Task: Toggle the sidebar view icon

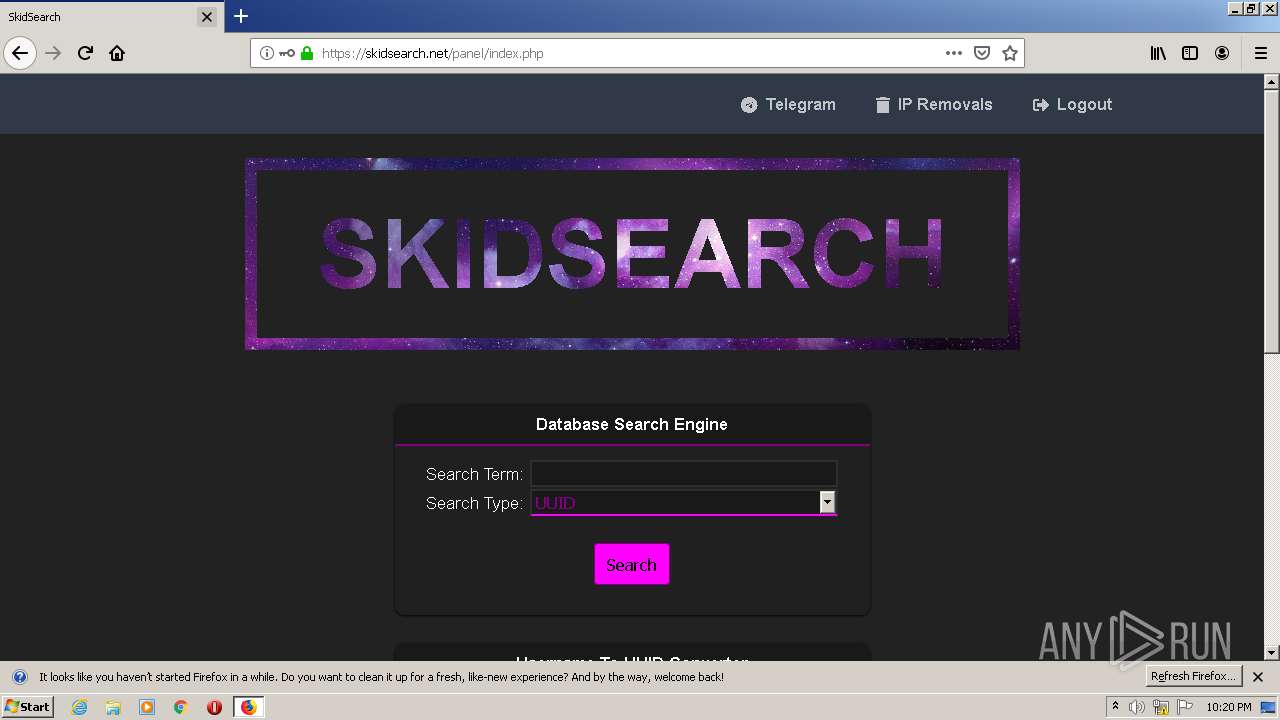Action: pyautogui.click(x=1190, y=53)
